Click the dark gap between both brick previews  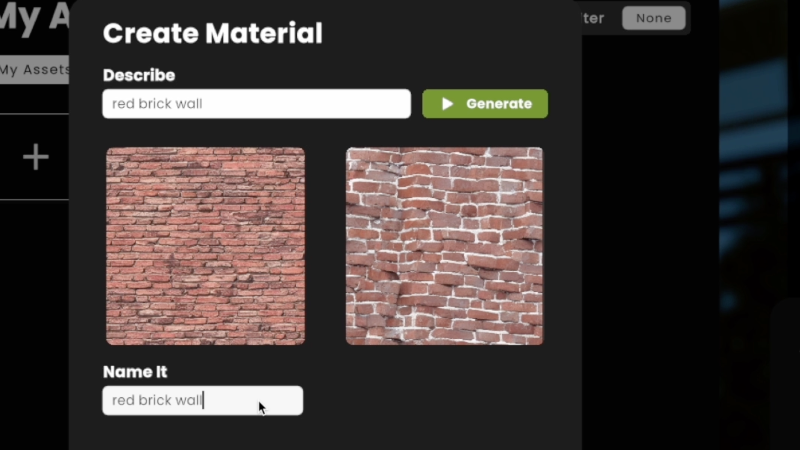325,246
